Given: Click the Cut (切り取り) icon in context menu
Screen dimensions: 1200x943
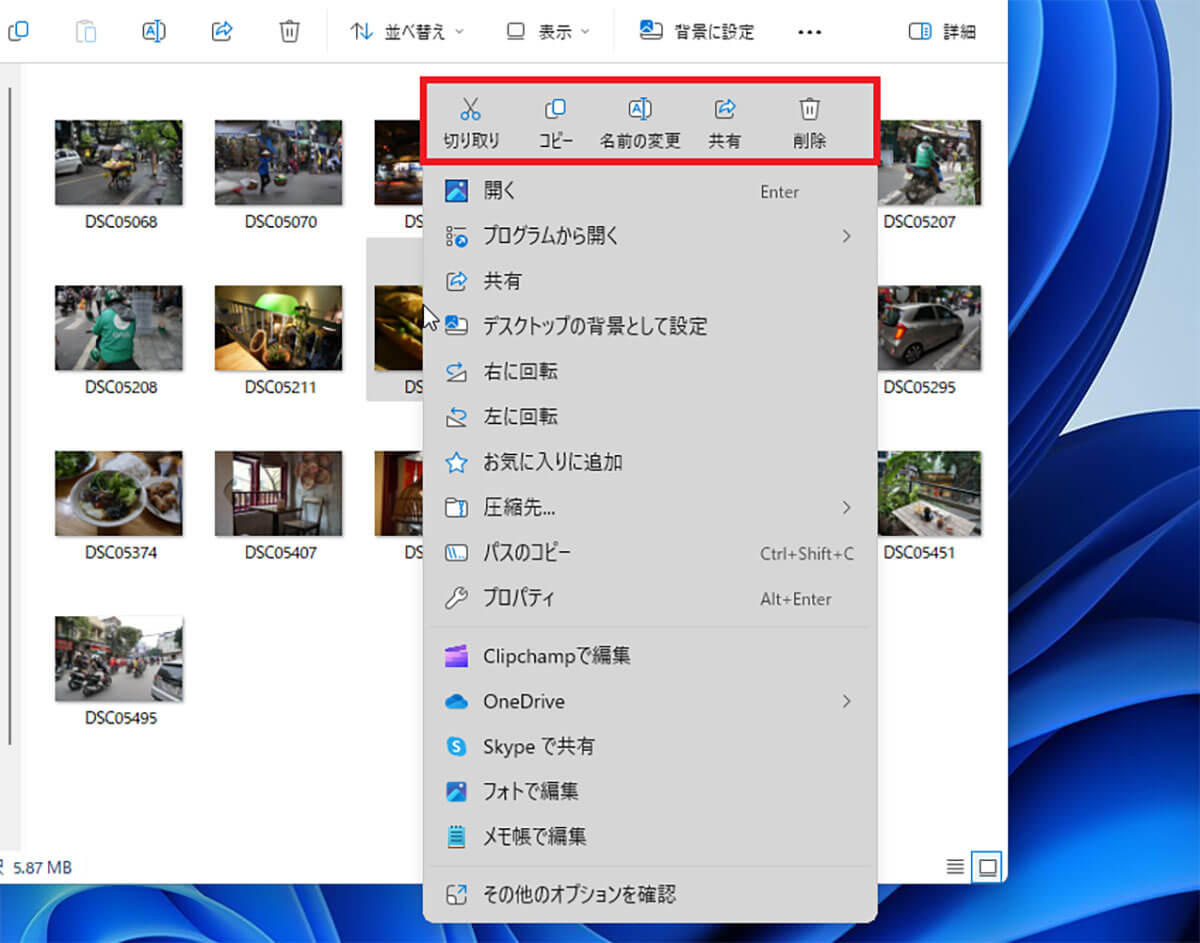Looking at the screenshot, I should (x=471, y=109).
